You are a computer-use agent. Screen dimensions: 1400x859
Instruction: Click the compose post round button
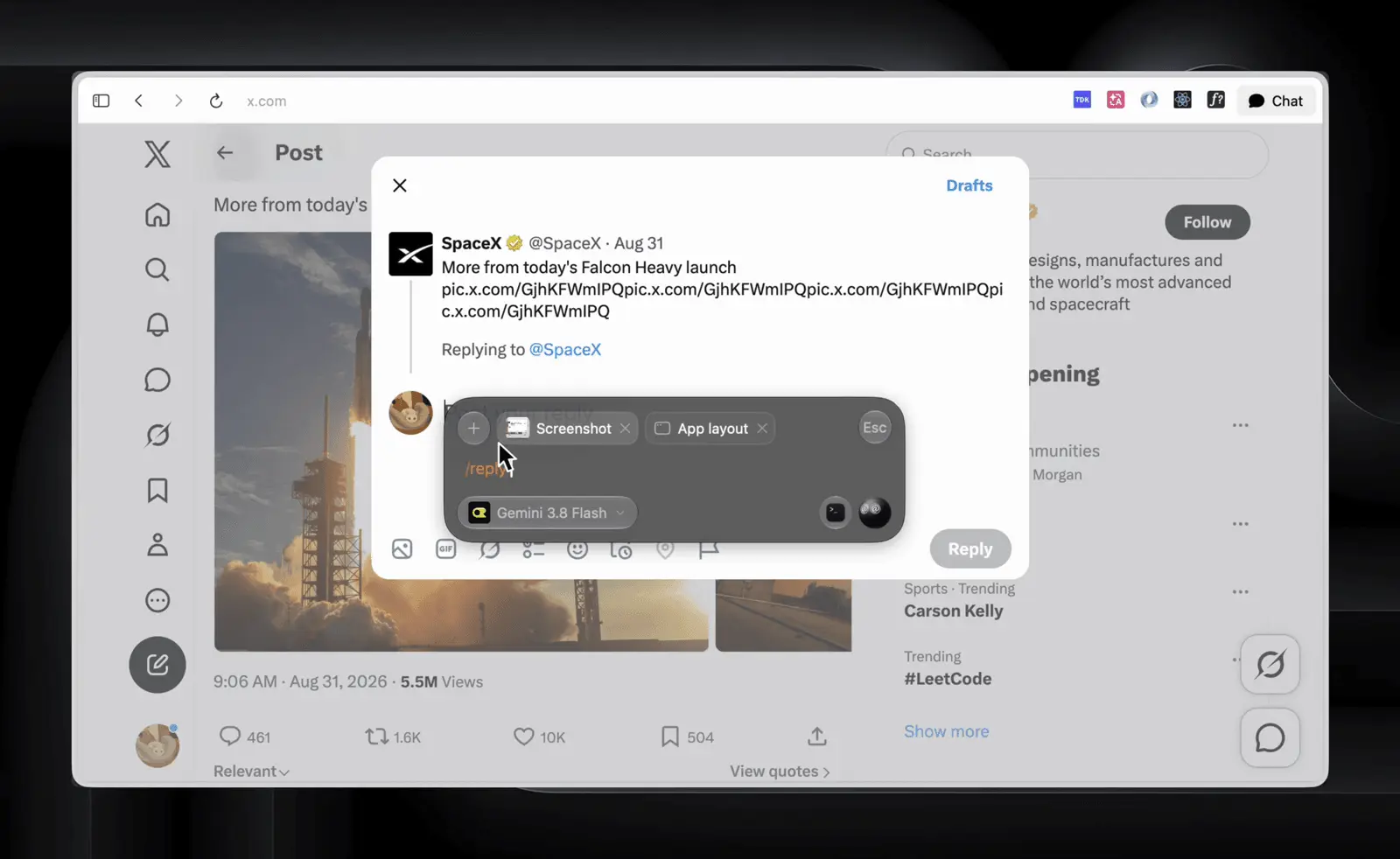click(x=157, y=665)
